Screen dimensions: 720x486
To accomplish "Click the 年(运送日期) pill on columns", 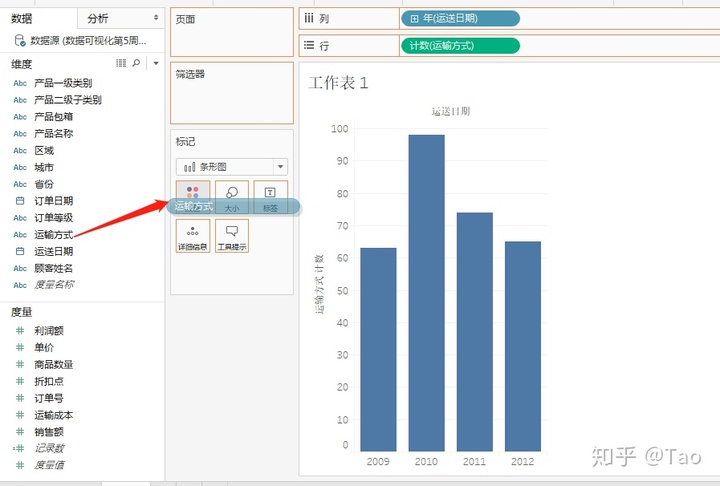I will (461, 18).
